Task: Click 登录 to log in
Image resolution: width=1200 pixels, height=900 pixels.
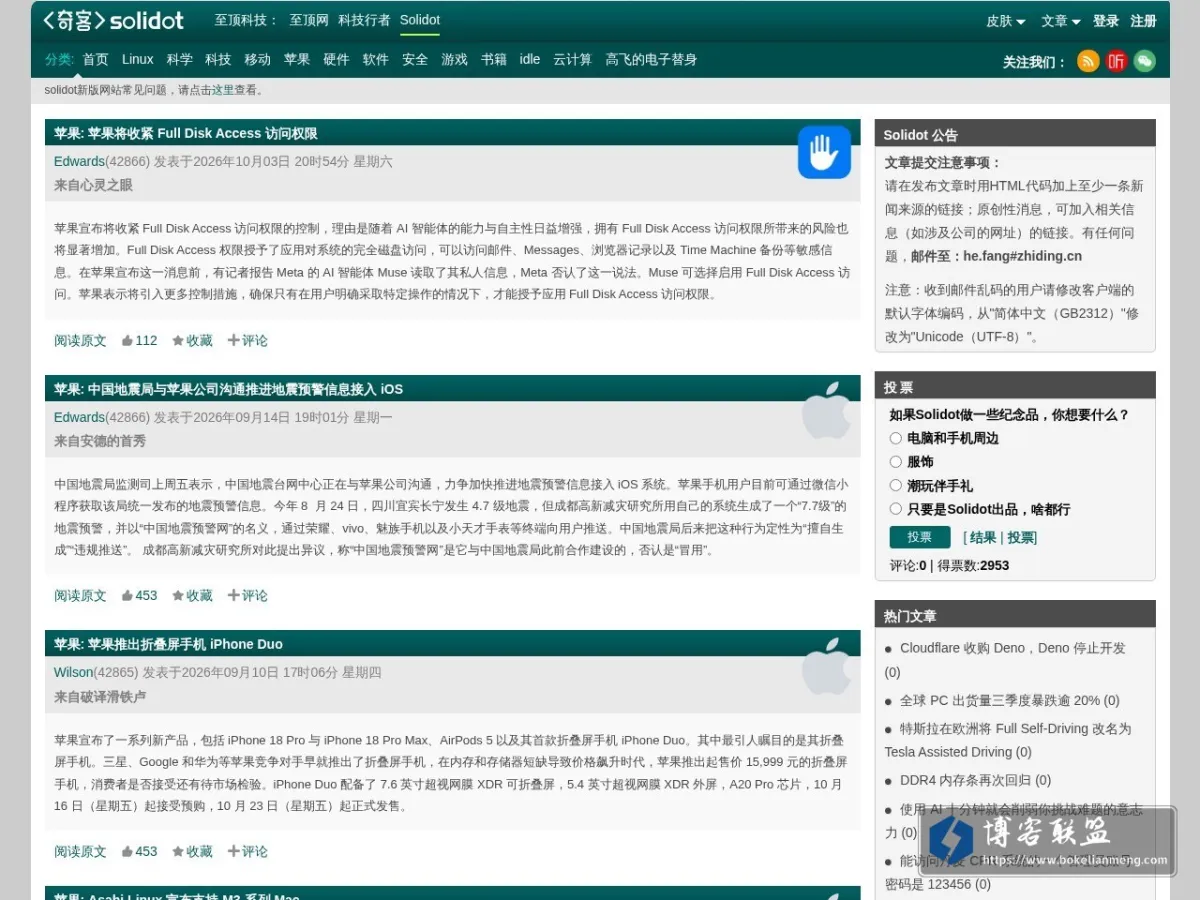Action: pyautogui.click(x=1106, y=21)
